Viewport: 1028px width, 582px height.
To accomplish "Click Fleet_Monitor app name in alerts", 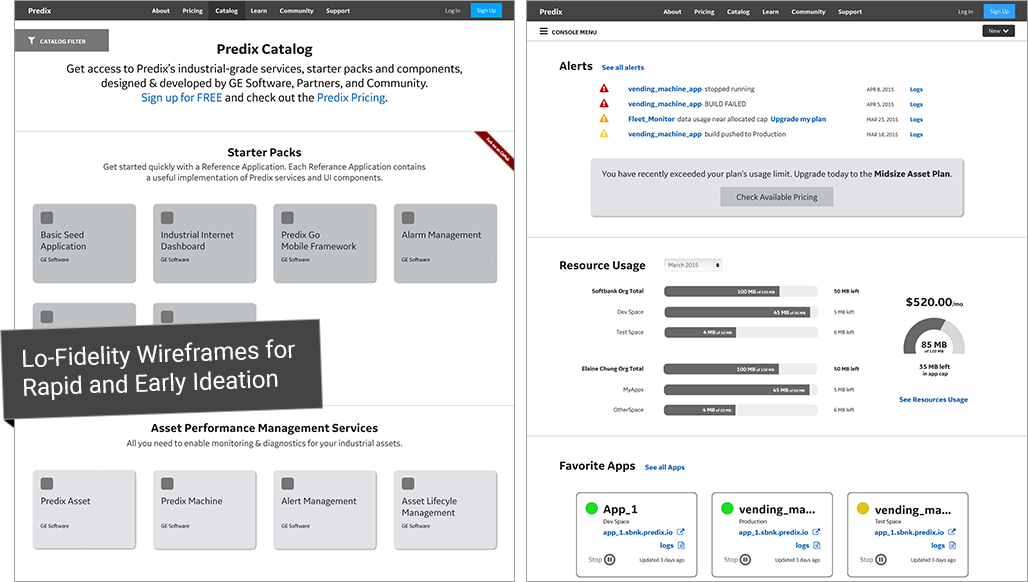I will pos(651,119).
